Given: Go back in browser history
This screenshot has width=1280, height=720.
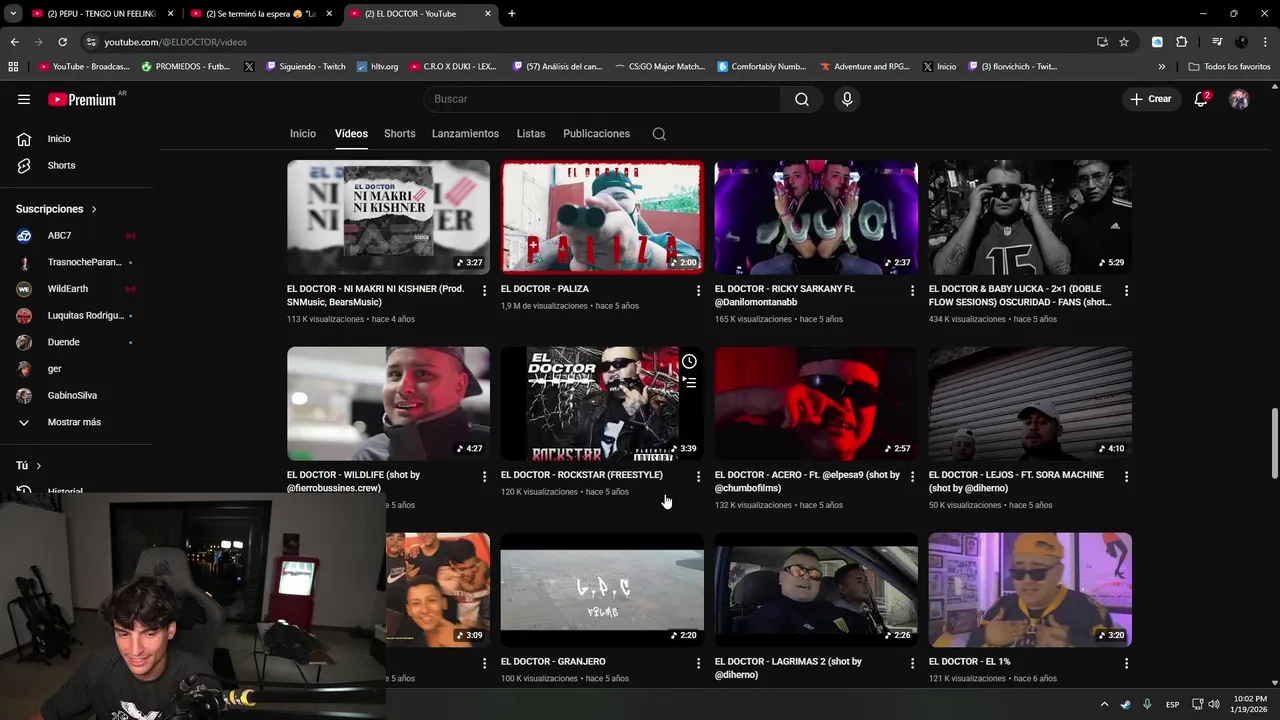Looking at the screenshot, I should point(14,42).
